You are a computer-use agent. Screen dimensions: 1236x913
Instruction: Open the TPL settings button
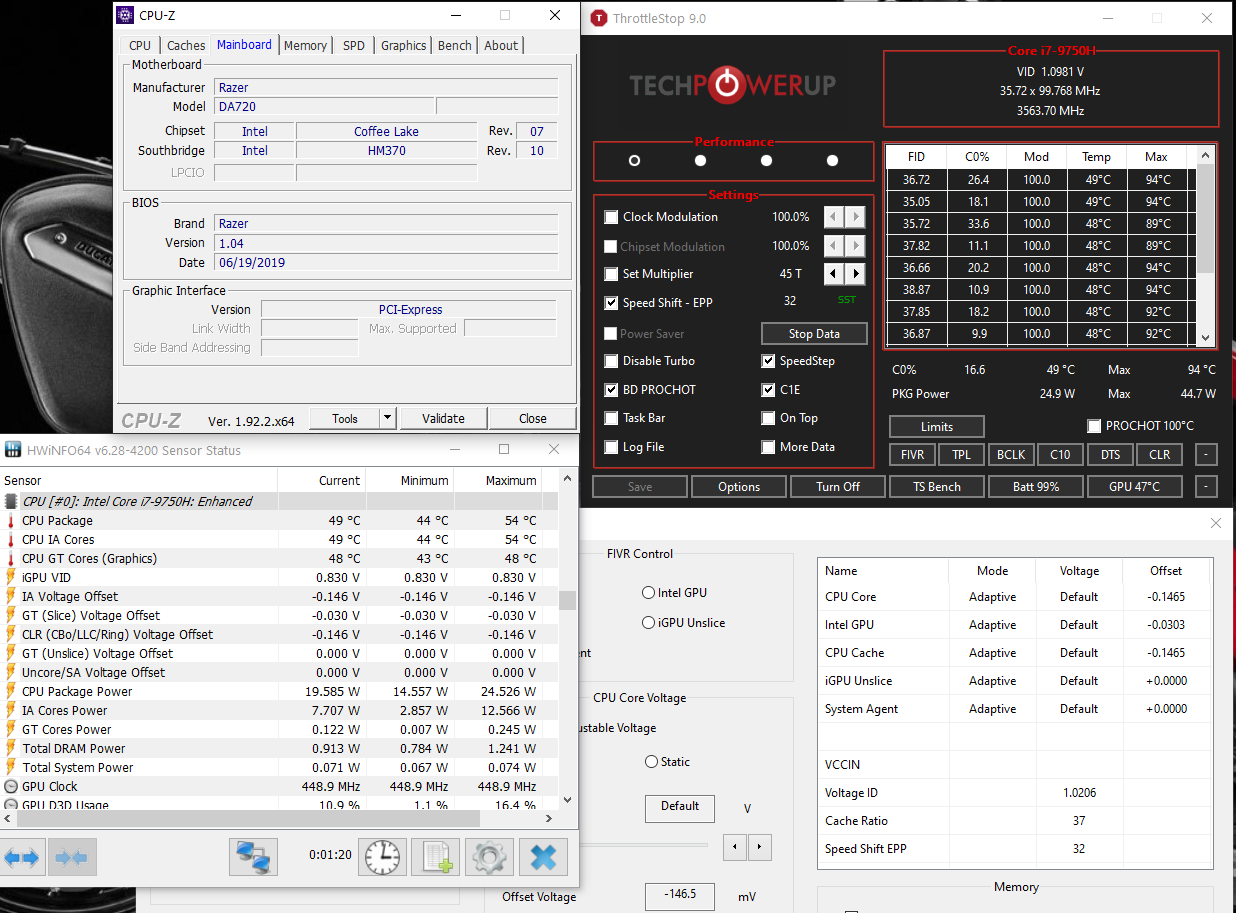(x=961, y=455)
